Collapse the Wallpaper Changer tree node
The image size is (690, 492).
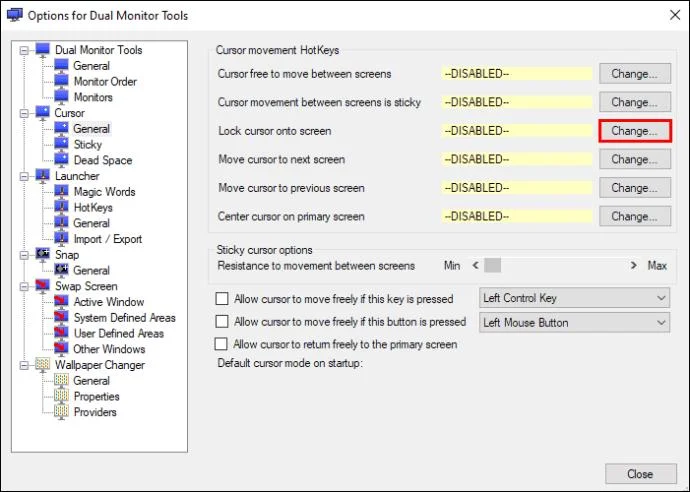pos(24,365)
